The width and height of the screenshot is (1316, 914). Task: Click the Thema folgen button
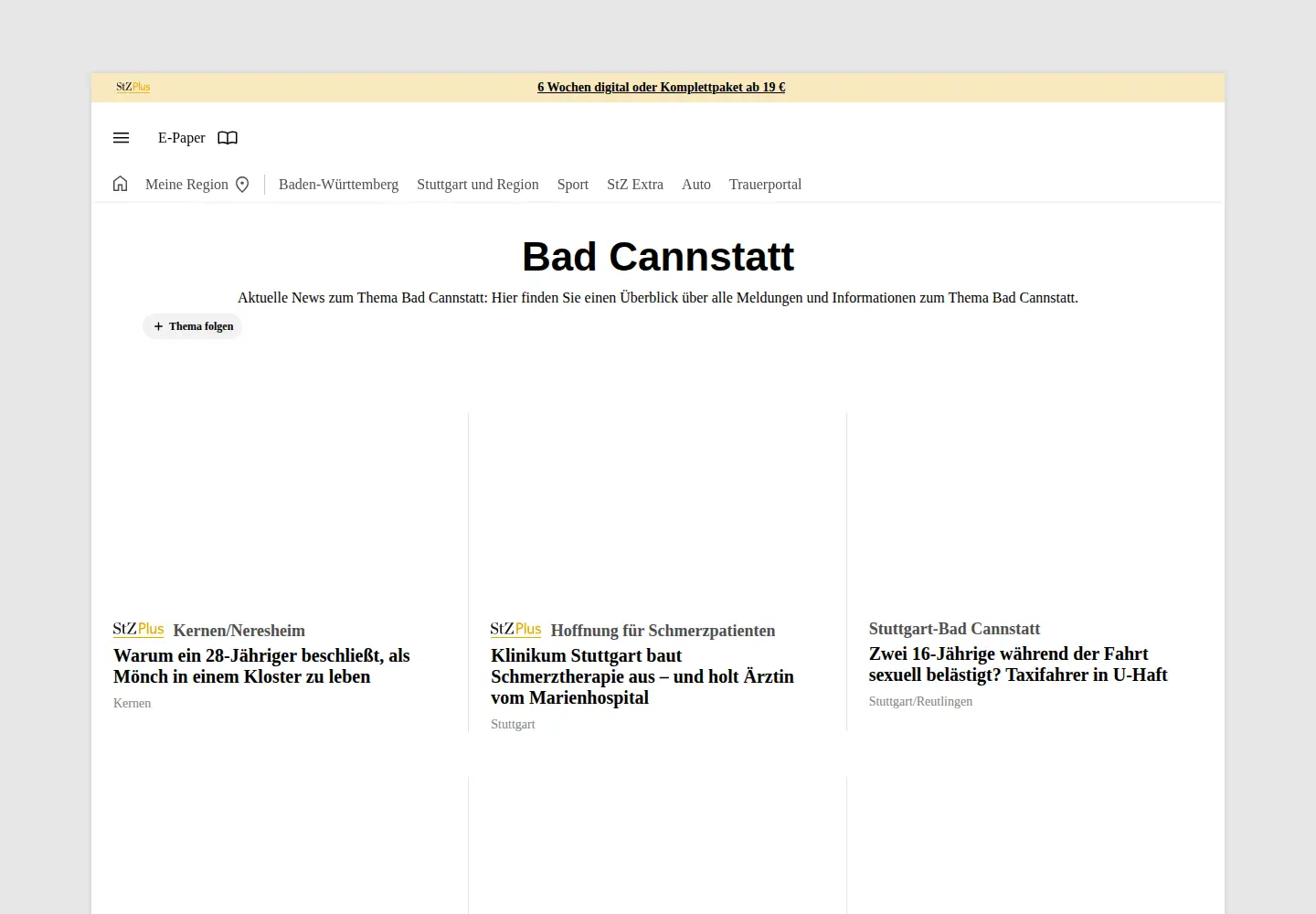[x=193, y=326]
